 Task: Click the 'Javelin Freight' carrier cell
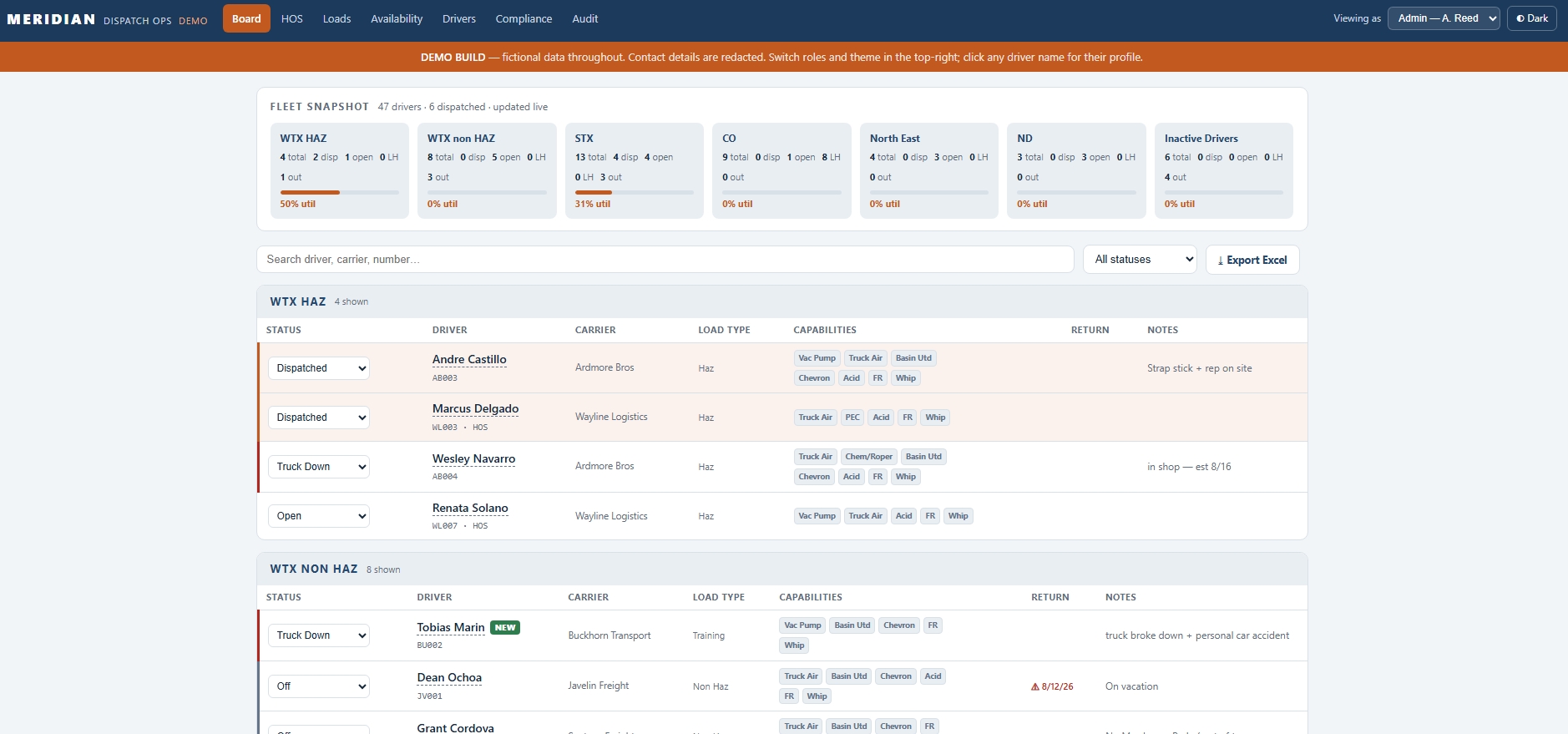(x=599, y=686)
